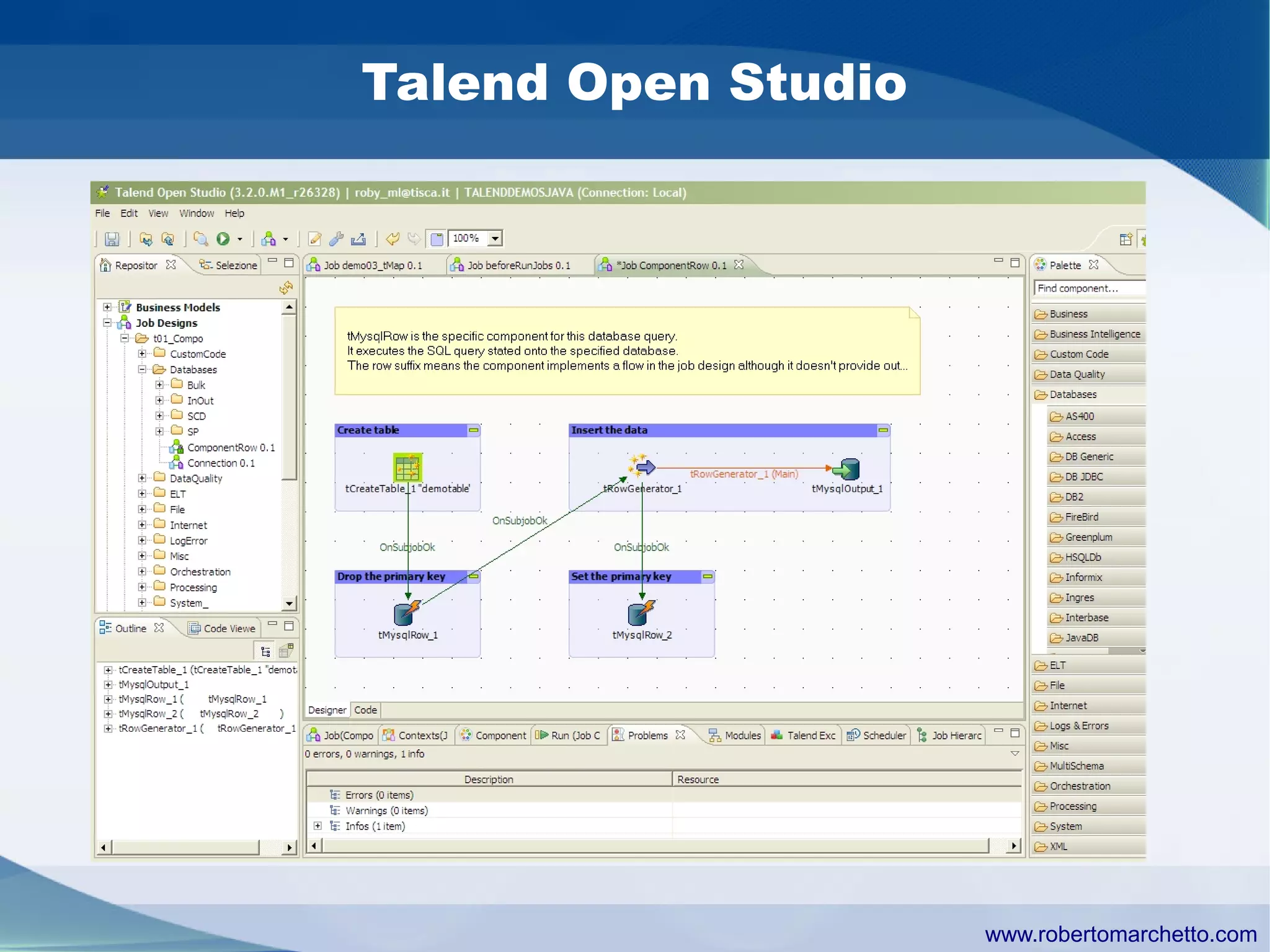This screenshot has height=952, width=1270.
Task: Click the refresh icon in Repository panel
Action: click(286, 288)
